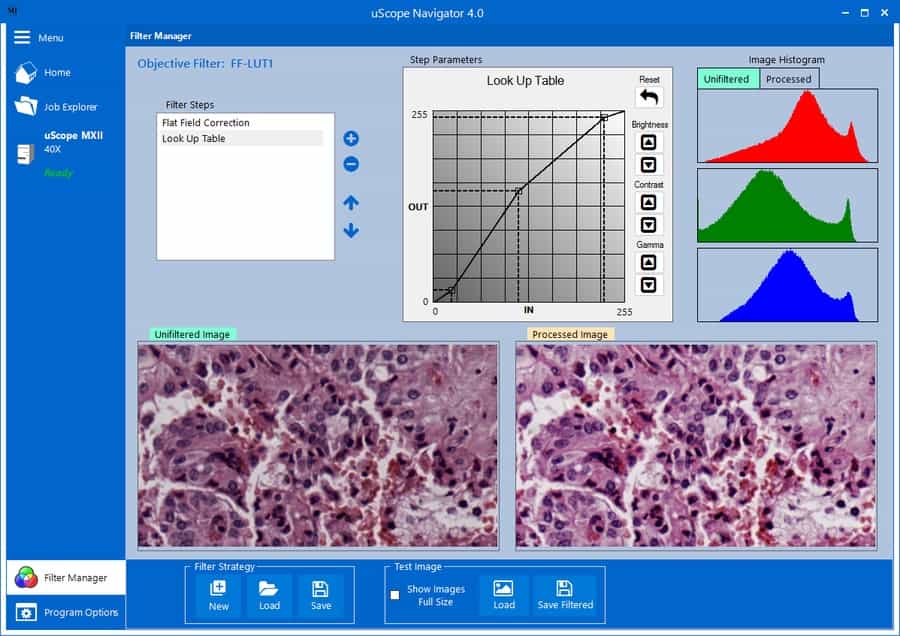Open Job Explorer from the sidebar
This screenshot has width=900, height=636.
click(x=70, y=107)
